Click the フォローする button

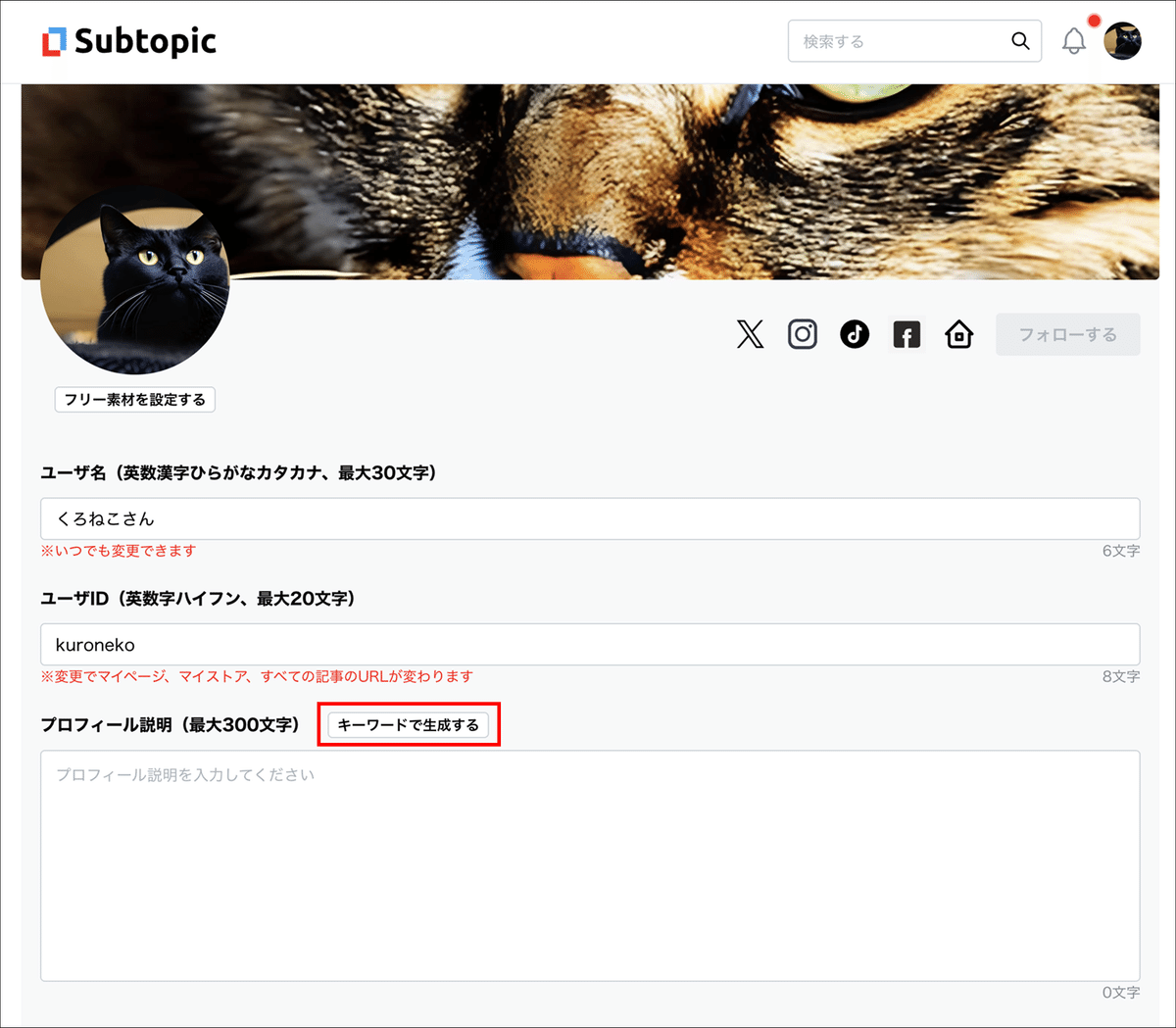click(1067, 334)
